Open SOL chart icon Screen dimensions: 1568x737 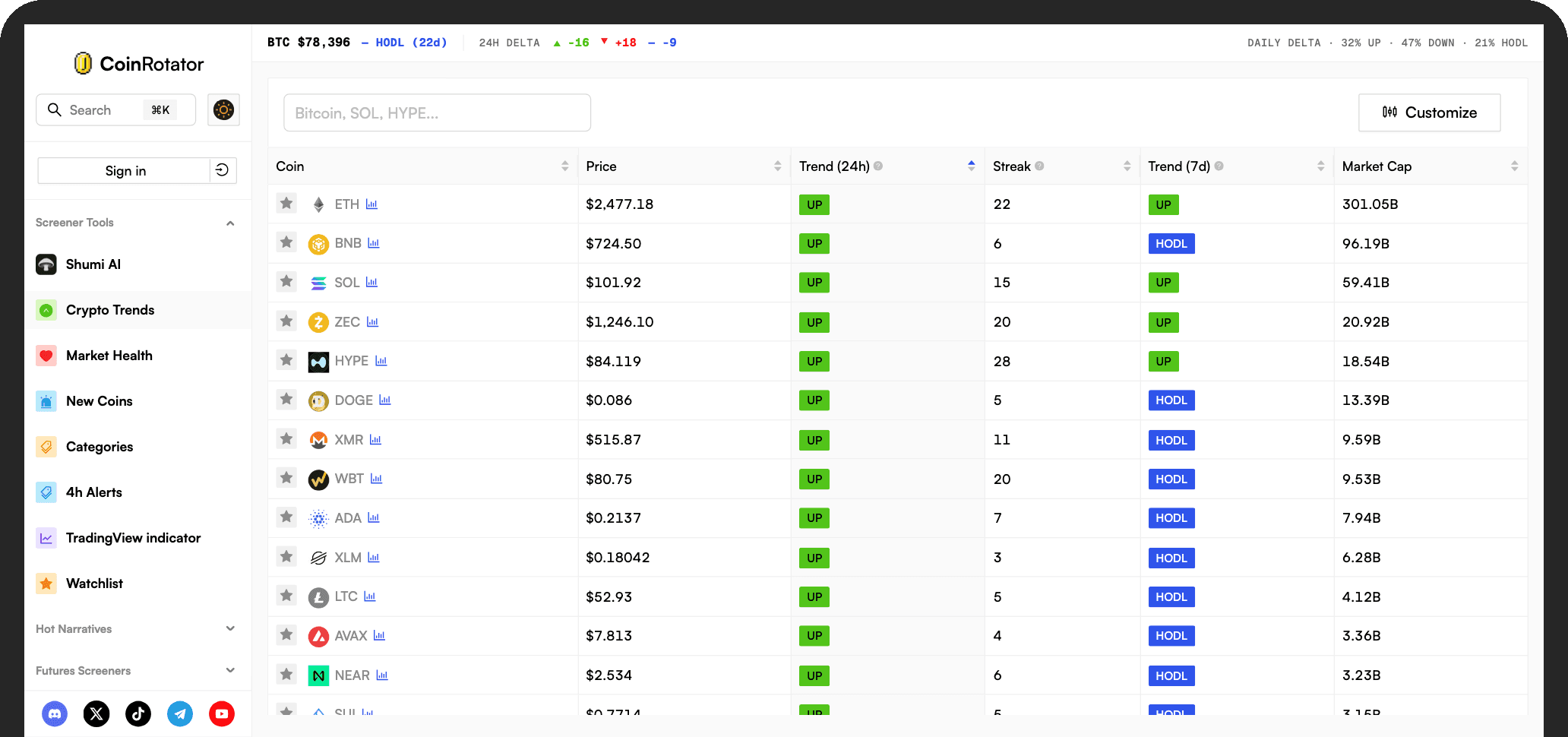coord(371,283)
